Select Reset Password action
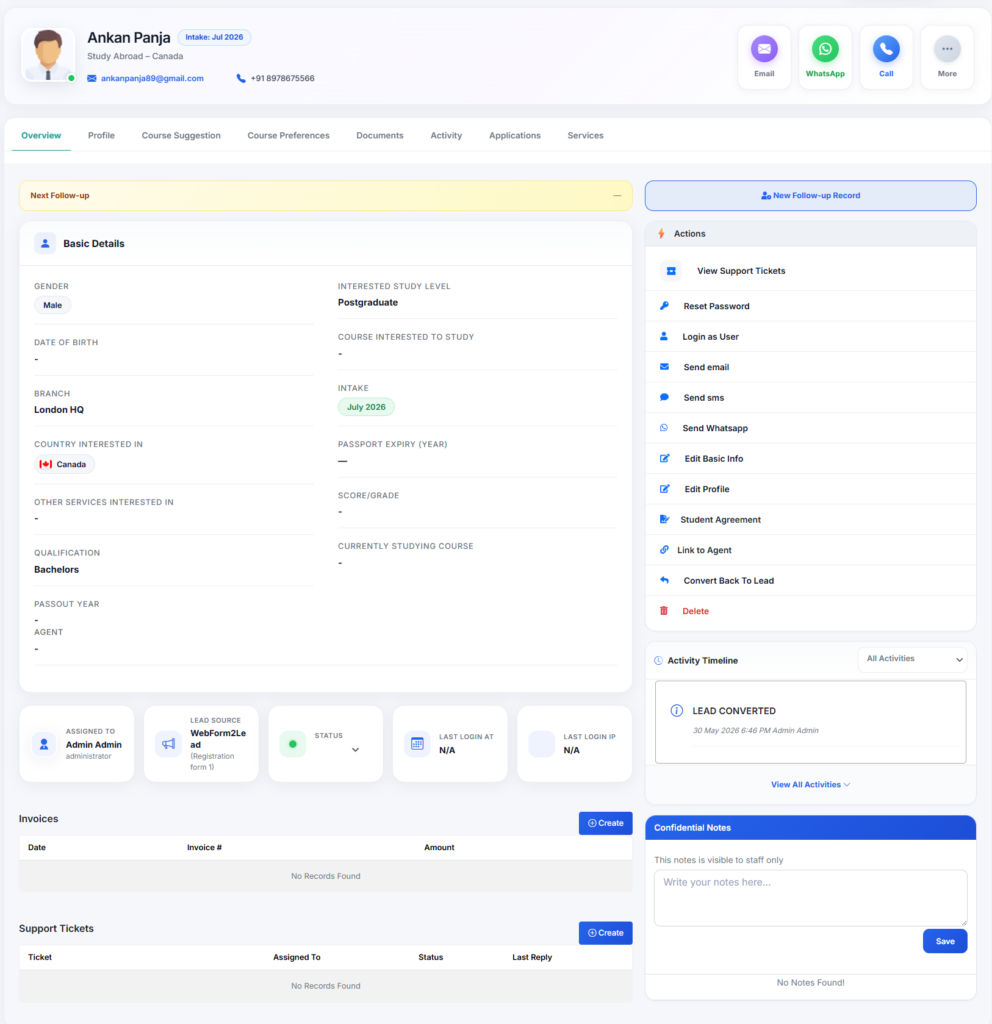Screen dimensions: 992x1024 pos(810,306)
